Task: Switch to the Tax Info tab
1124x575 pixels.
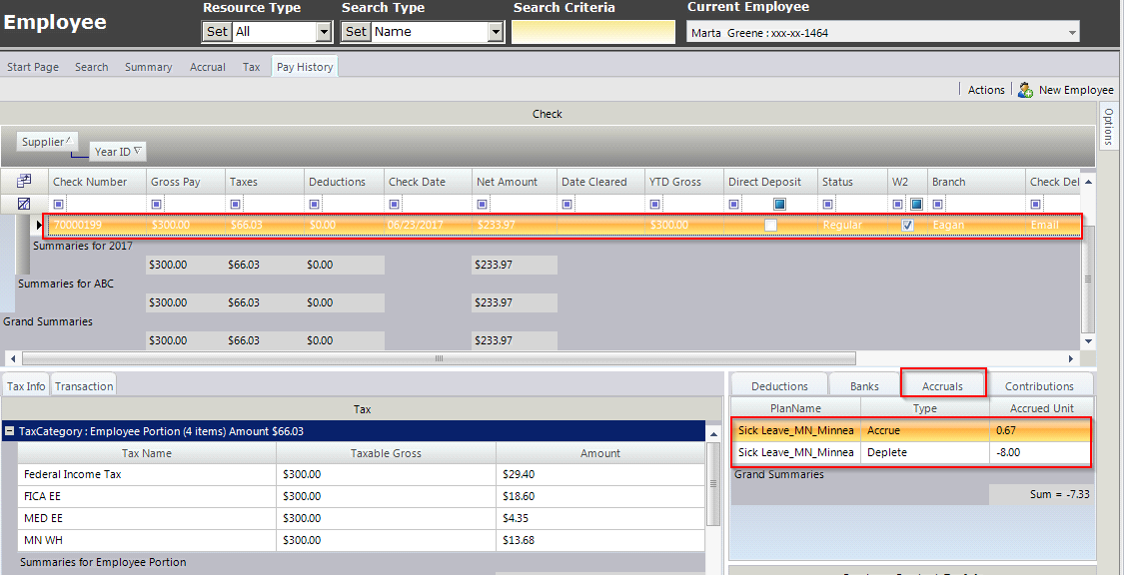Action: click(x=27, y=386)
